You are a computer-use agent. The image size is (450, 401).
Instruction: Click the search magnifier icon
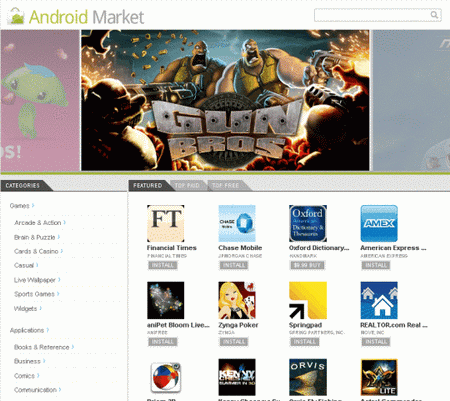tap(434, 15)
